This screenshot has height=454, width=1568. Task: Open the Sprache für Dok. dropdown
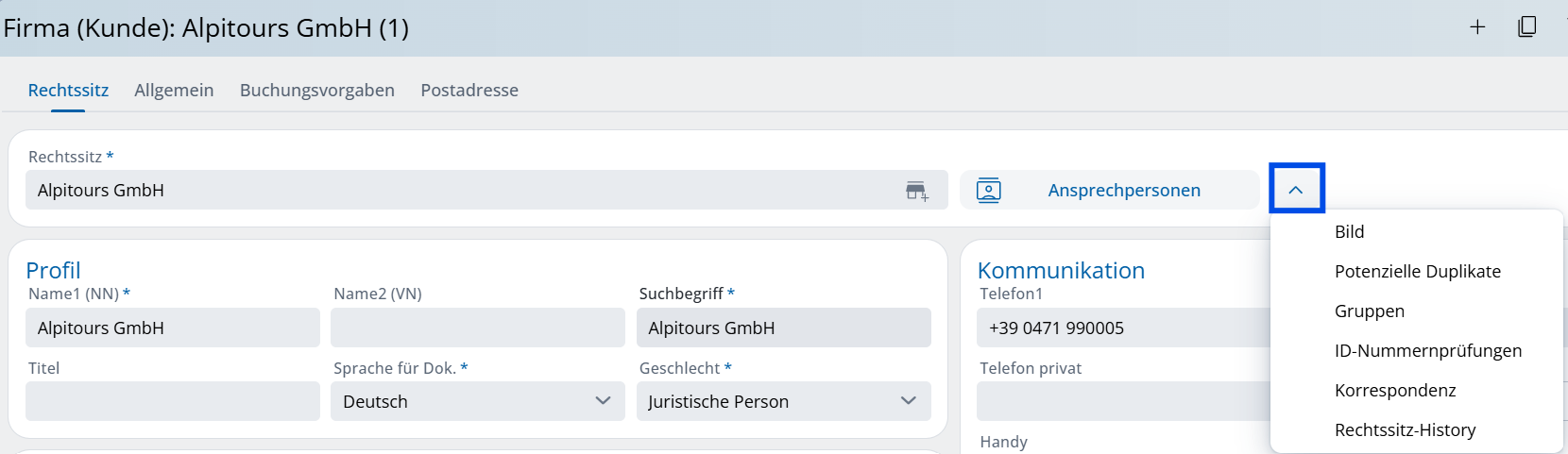478,401
